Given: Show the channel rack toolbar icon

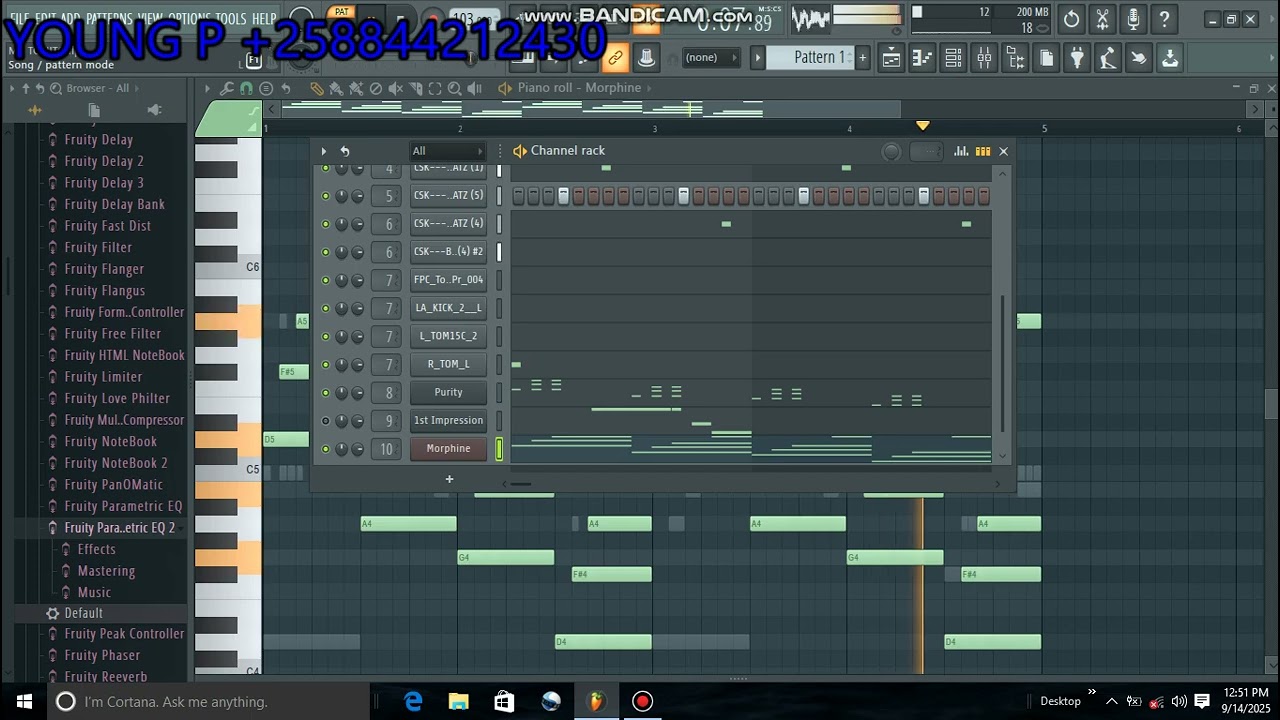Looking at the screenshot, I should pyautogui.click(x=953, y=58).
